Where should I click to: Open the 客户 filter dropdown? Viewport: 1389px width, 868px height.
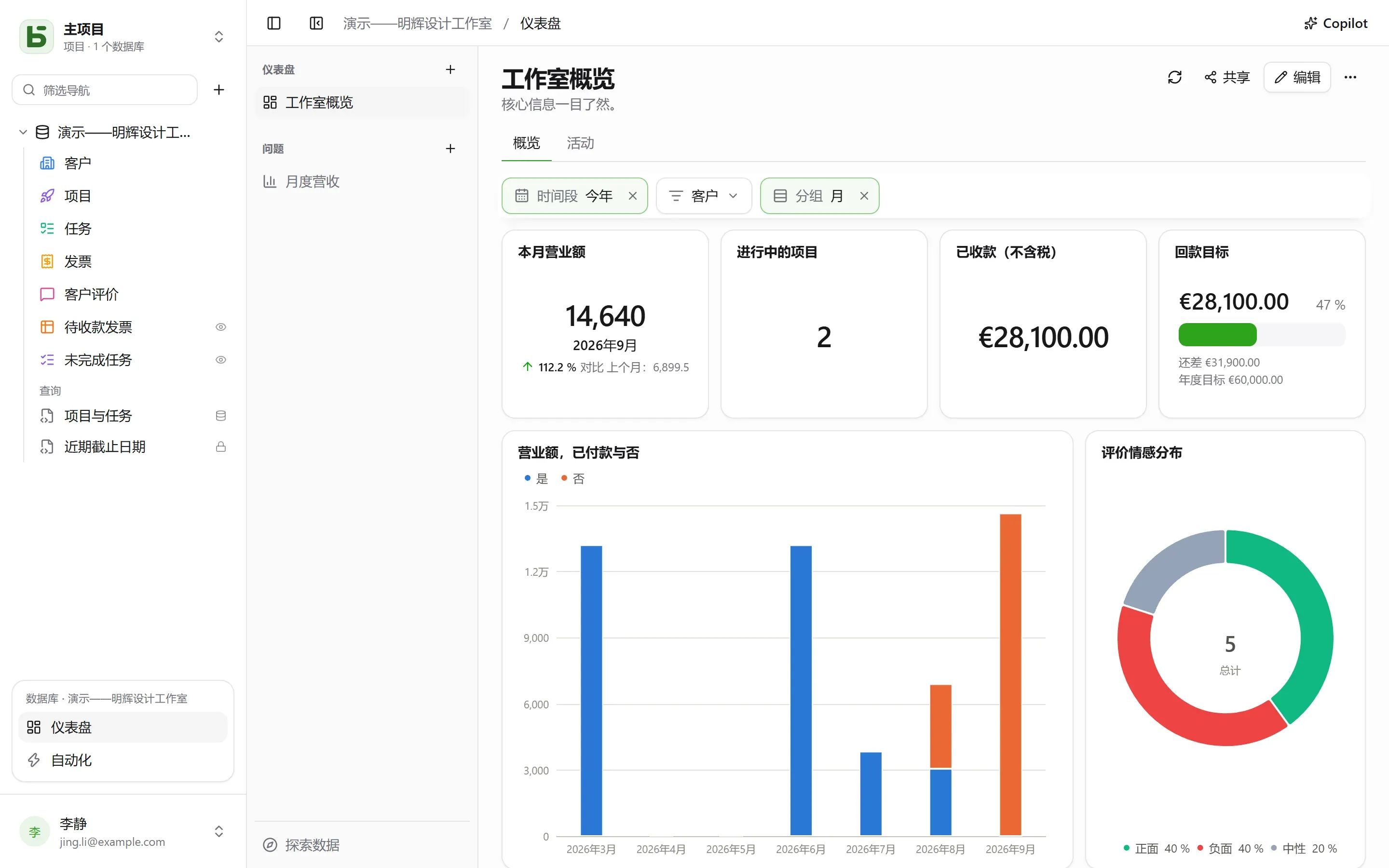click(704, 196)
